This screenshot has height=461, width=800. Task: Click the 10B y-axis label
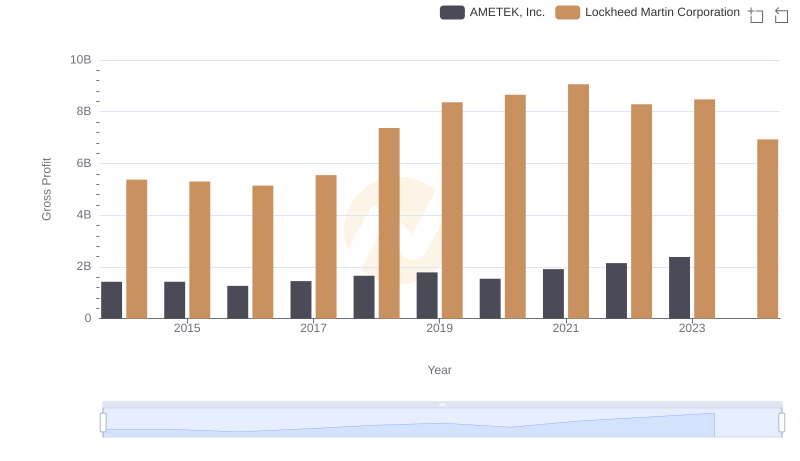click(81, 60)
